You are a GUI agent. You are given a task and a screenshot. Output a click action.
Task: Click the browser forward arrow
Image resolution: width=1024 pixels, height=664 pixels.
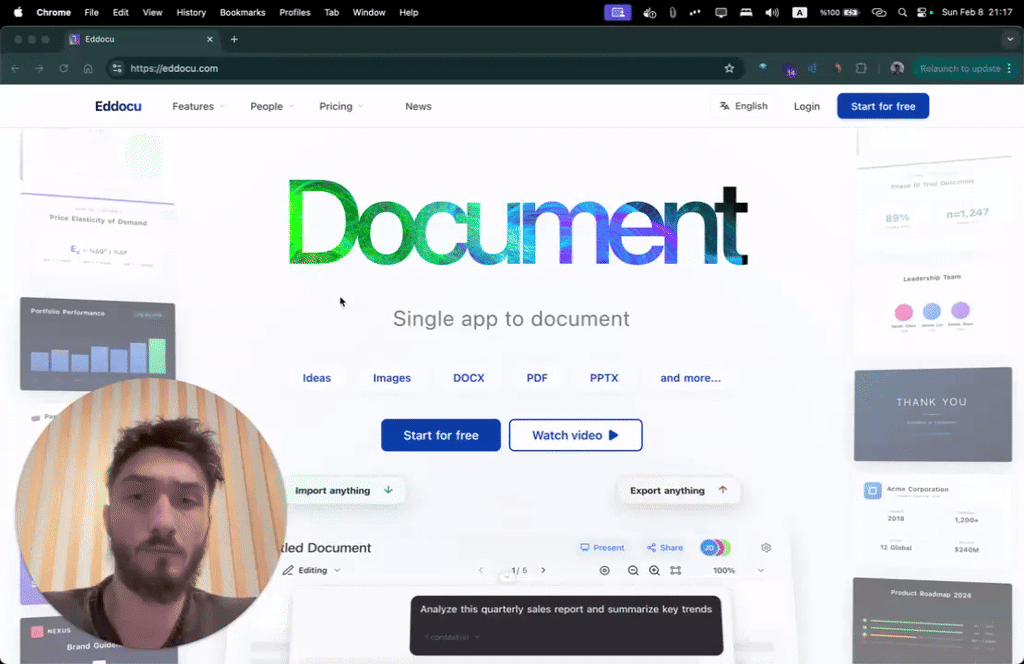coord(39,68)
